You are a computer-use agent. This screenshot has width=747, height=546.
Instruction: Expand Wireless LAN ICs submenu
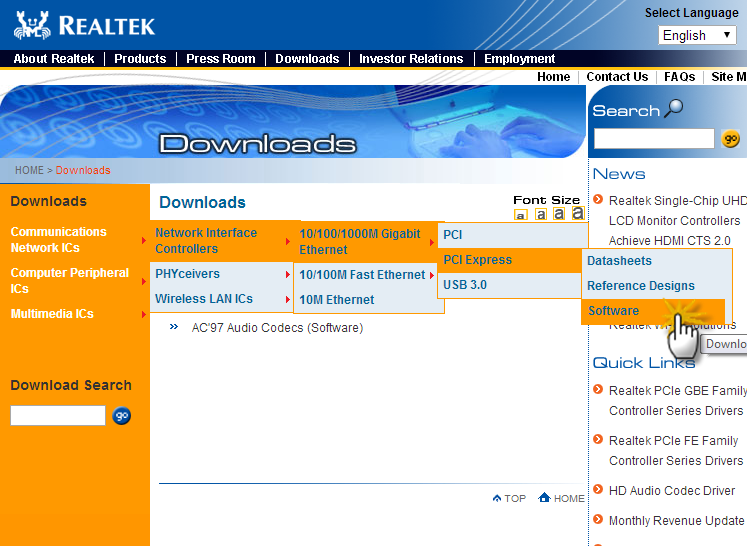288,299
